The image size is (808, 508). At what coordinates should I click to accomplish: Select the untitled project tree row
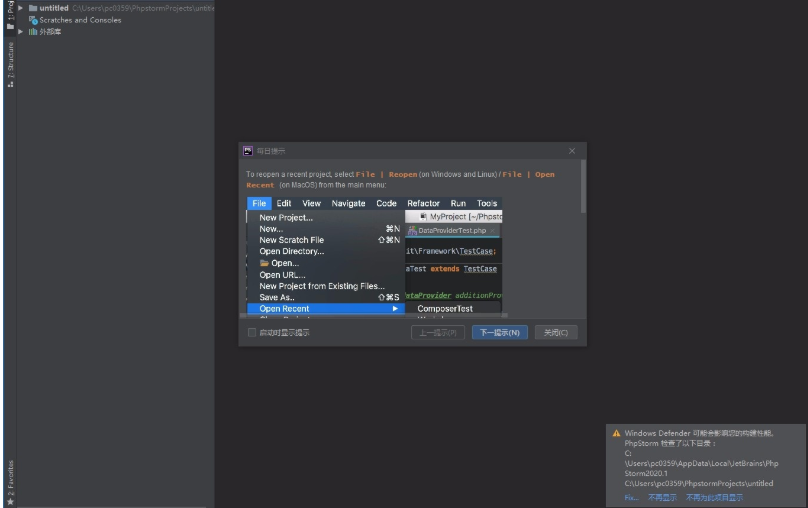[115, 8]
